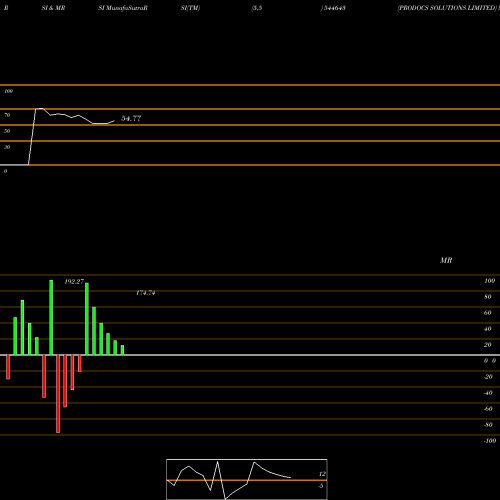Click the RSI axis label 30
The height and width of the screenshot is (500, 500).
click(7, 147)
